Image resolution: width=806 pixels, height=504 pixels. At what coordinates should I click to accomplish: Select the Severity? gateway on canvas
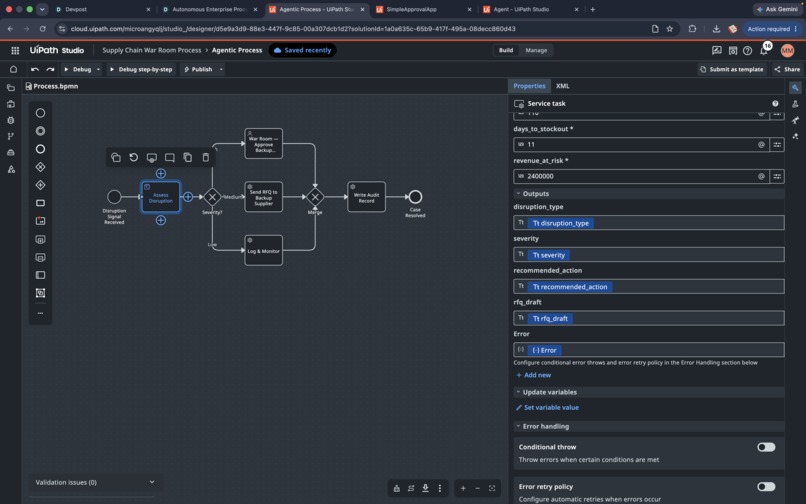(x=212, y=197)
